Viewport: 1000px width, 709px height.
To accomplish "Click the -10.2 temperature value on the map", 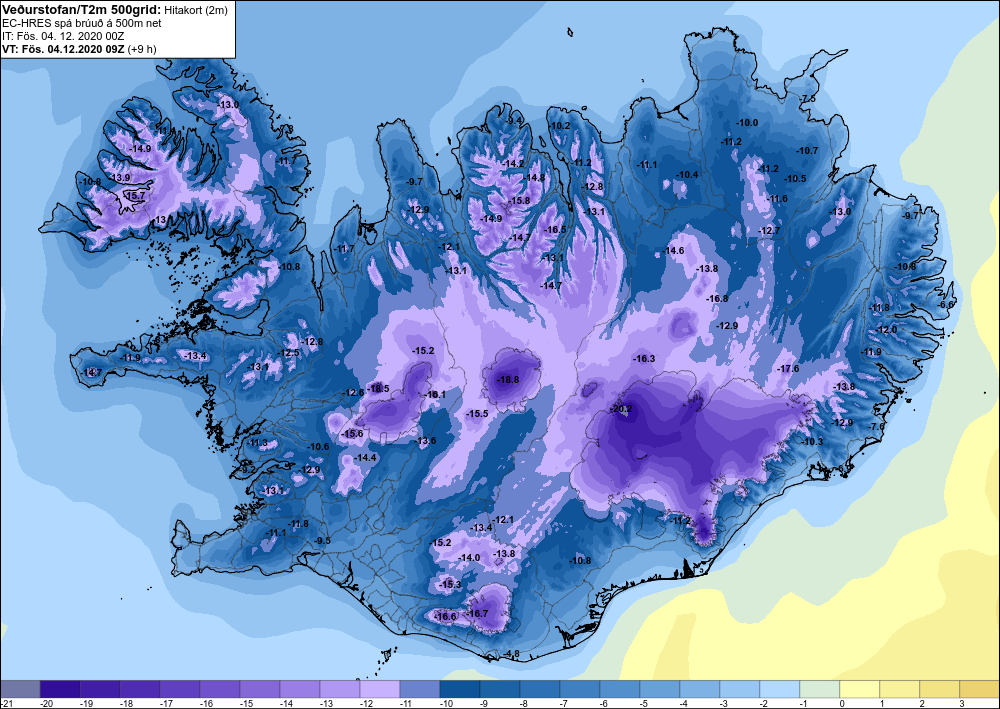I will click(x=559, y=126).
